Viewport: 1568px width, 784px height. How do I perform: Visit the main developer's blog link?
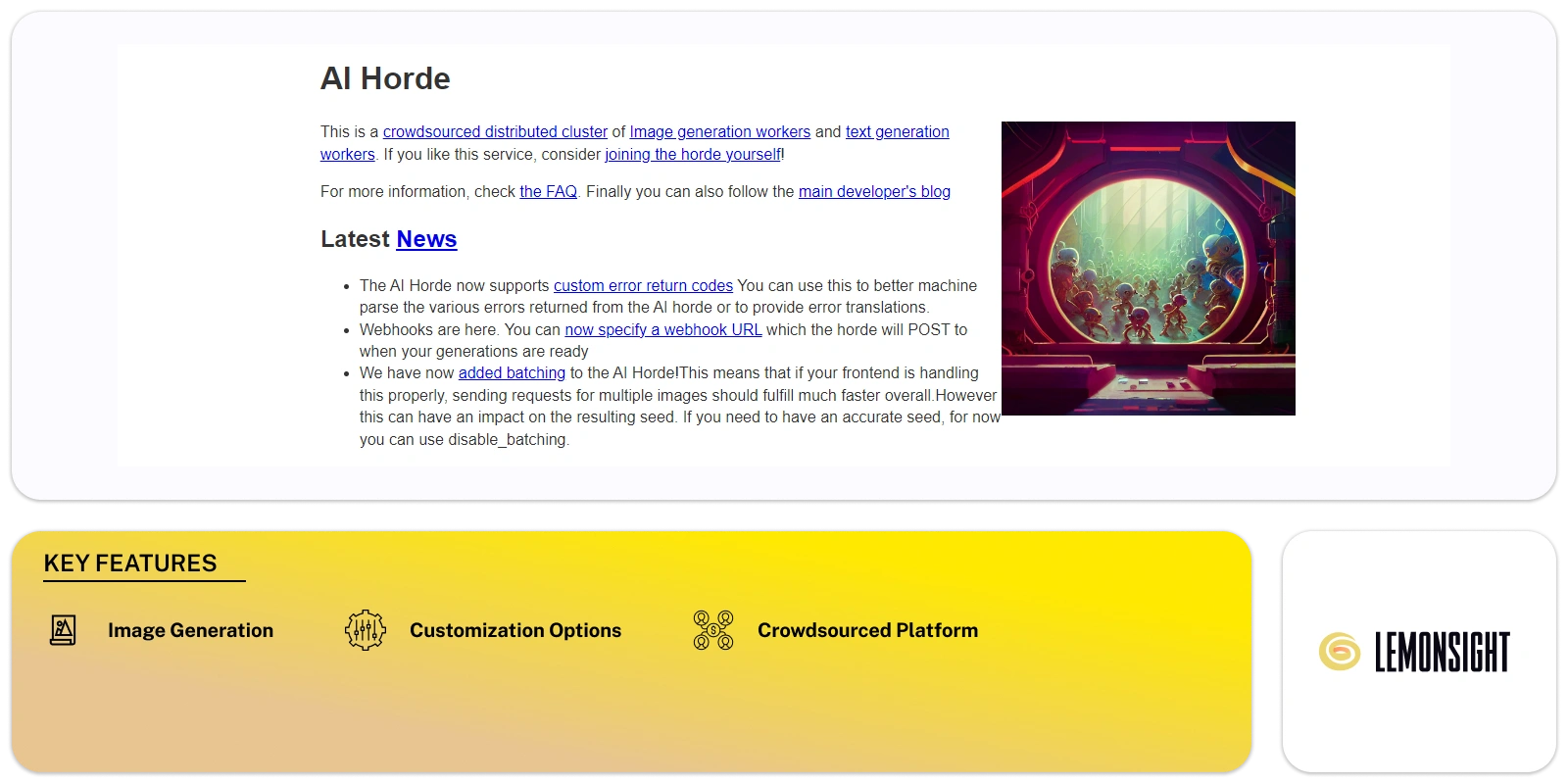pyautogui.click(x=874, y=192)
